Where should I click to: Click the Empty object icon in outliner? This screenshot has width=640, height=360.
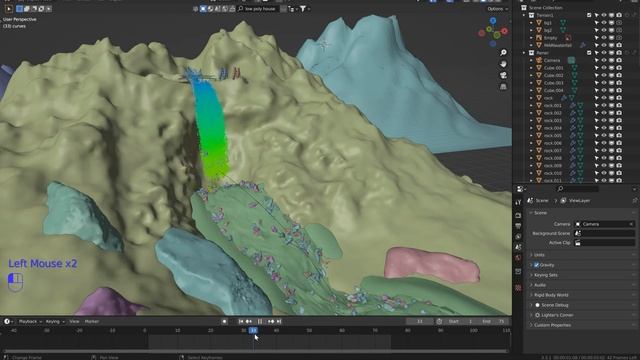pos(539,38)
